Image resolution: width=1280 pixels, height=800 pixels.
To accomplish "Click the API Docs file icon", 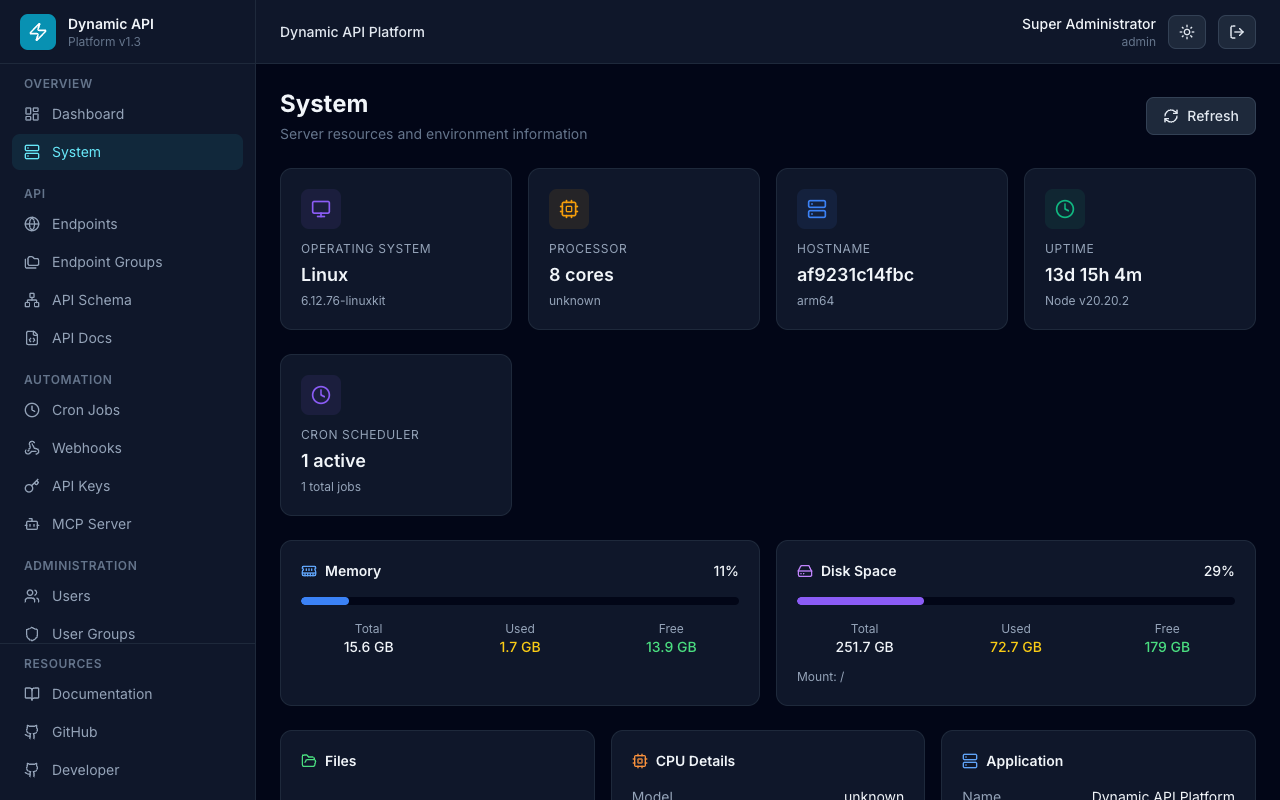I will coord(32,338).
